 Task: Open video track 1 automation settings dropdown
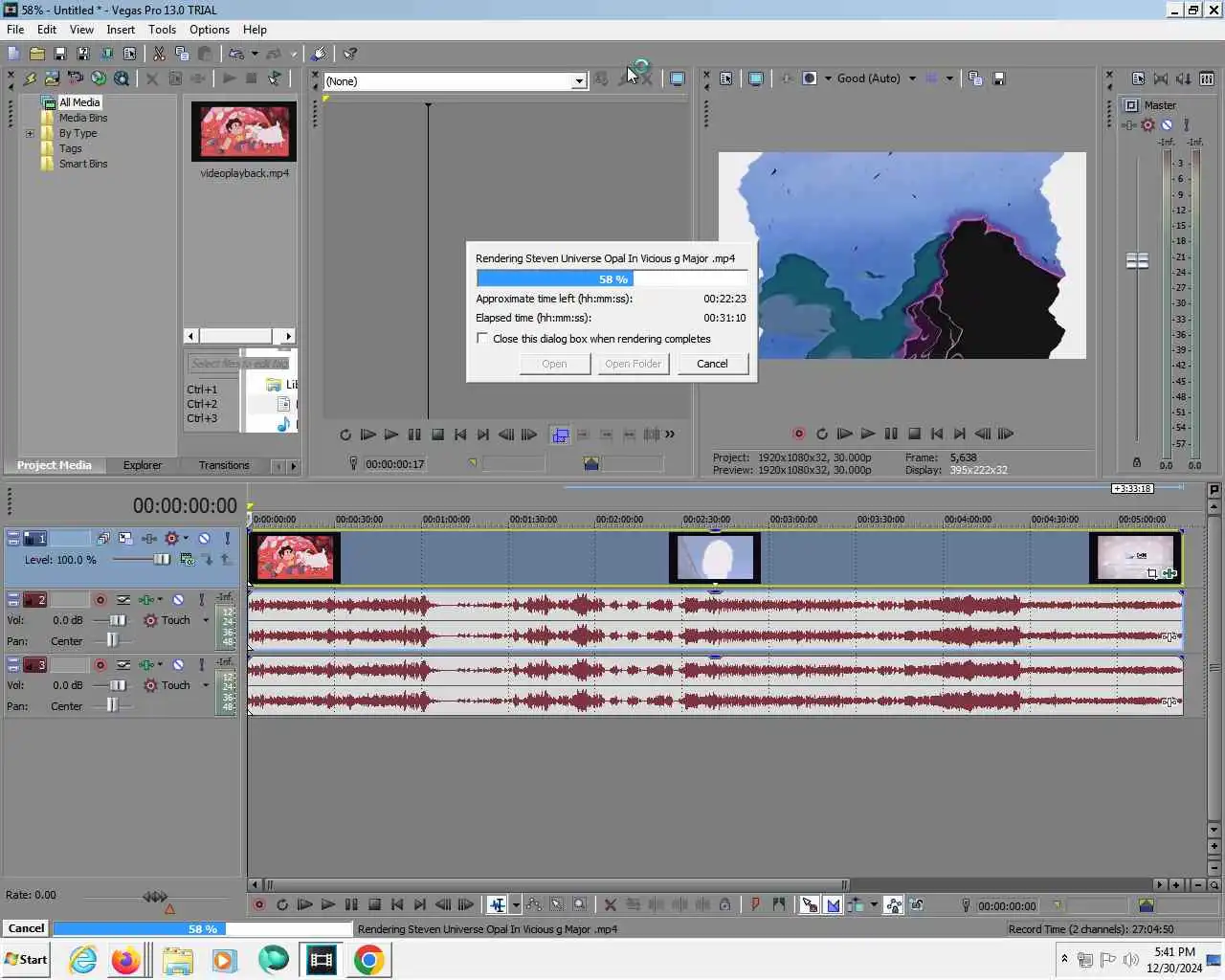tap(186, 538)
